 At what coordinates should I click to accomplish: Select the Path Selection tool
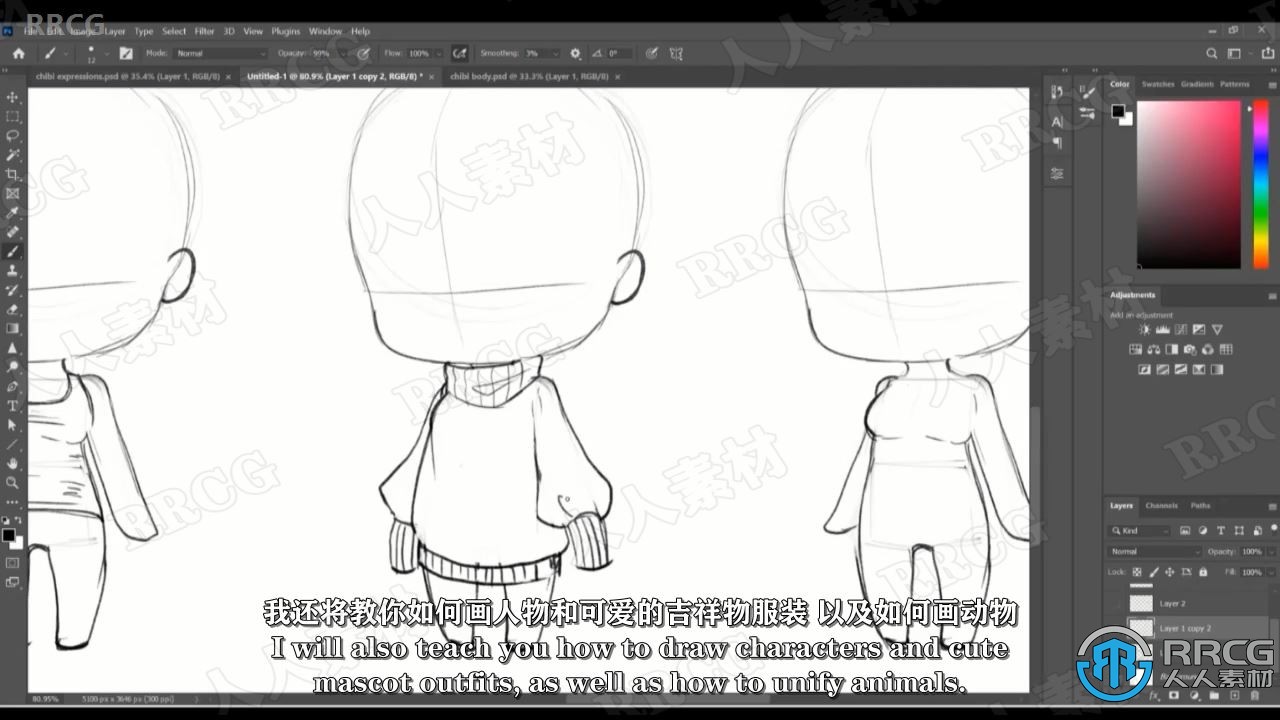(x=13, y=424)
